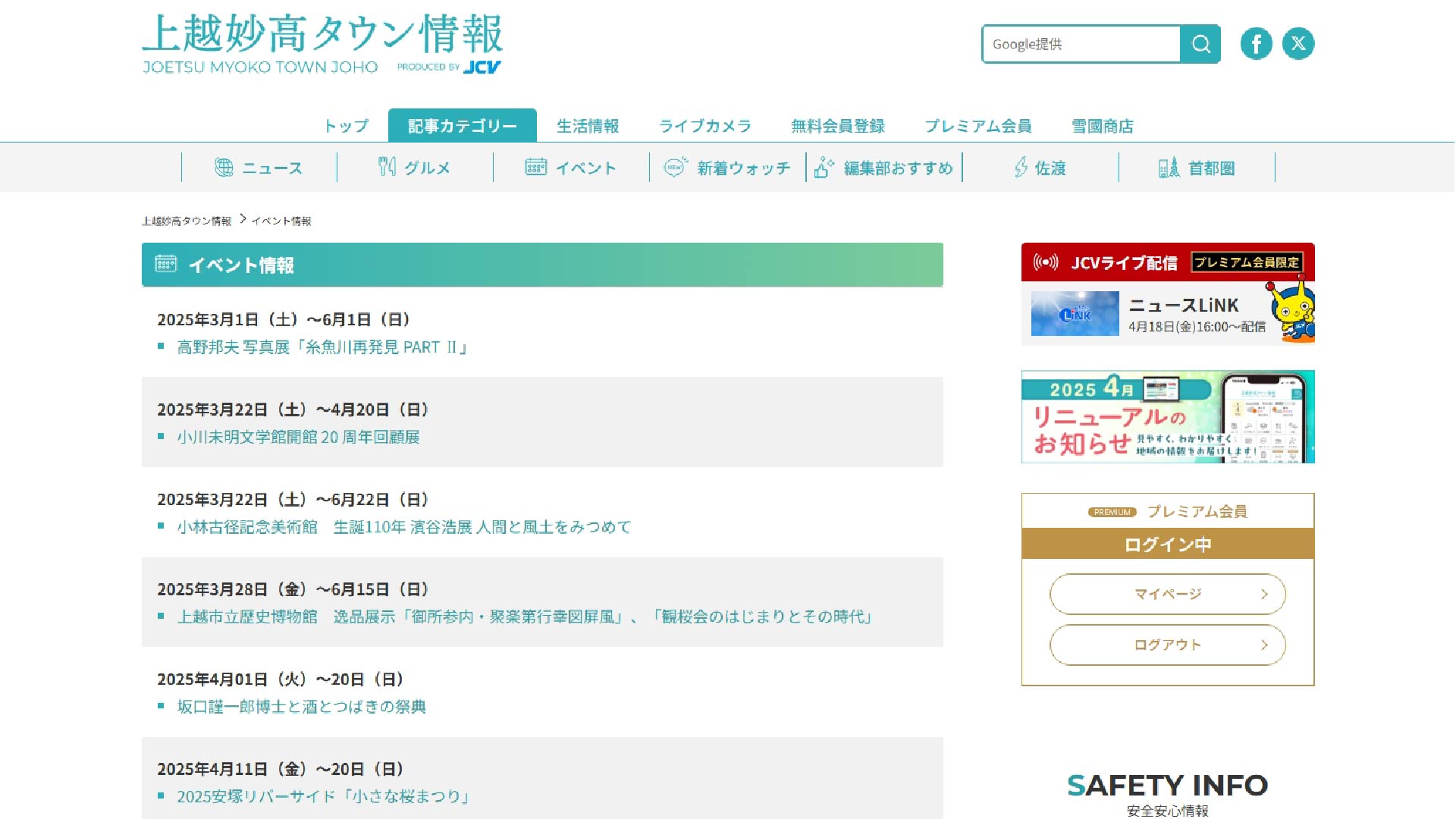This screenshot has width=1456, height=819.
Task: Select the 記事カテゴリー tab
Action: [x=462, y=126]
